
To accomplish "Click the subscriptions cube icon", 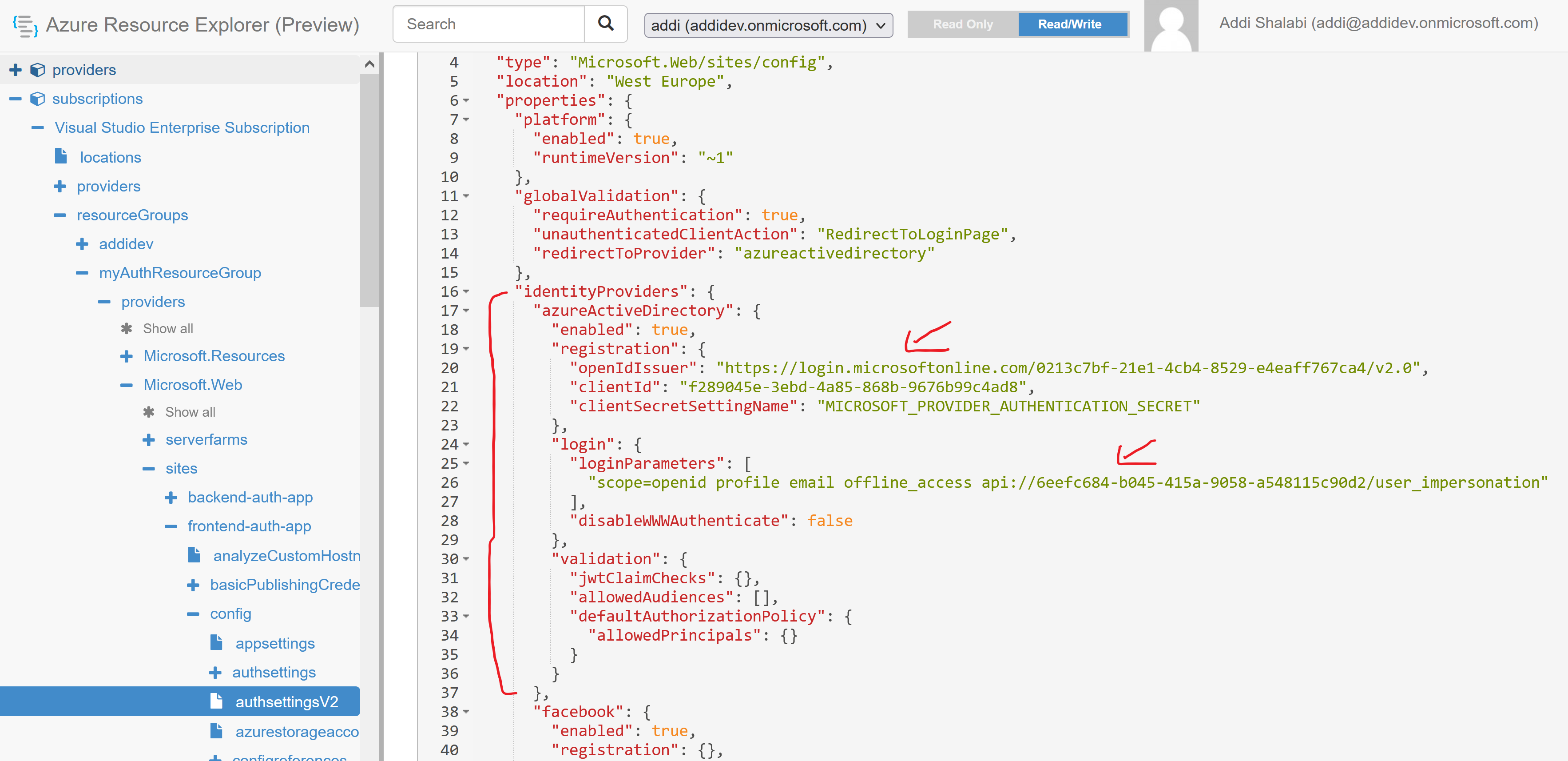I will pyautogui.click(x=37, y=99).
